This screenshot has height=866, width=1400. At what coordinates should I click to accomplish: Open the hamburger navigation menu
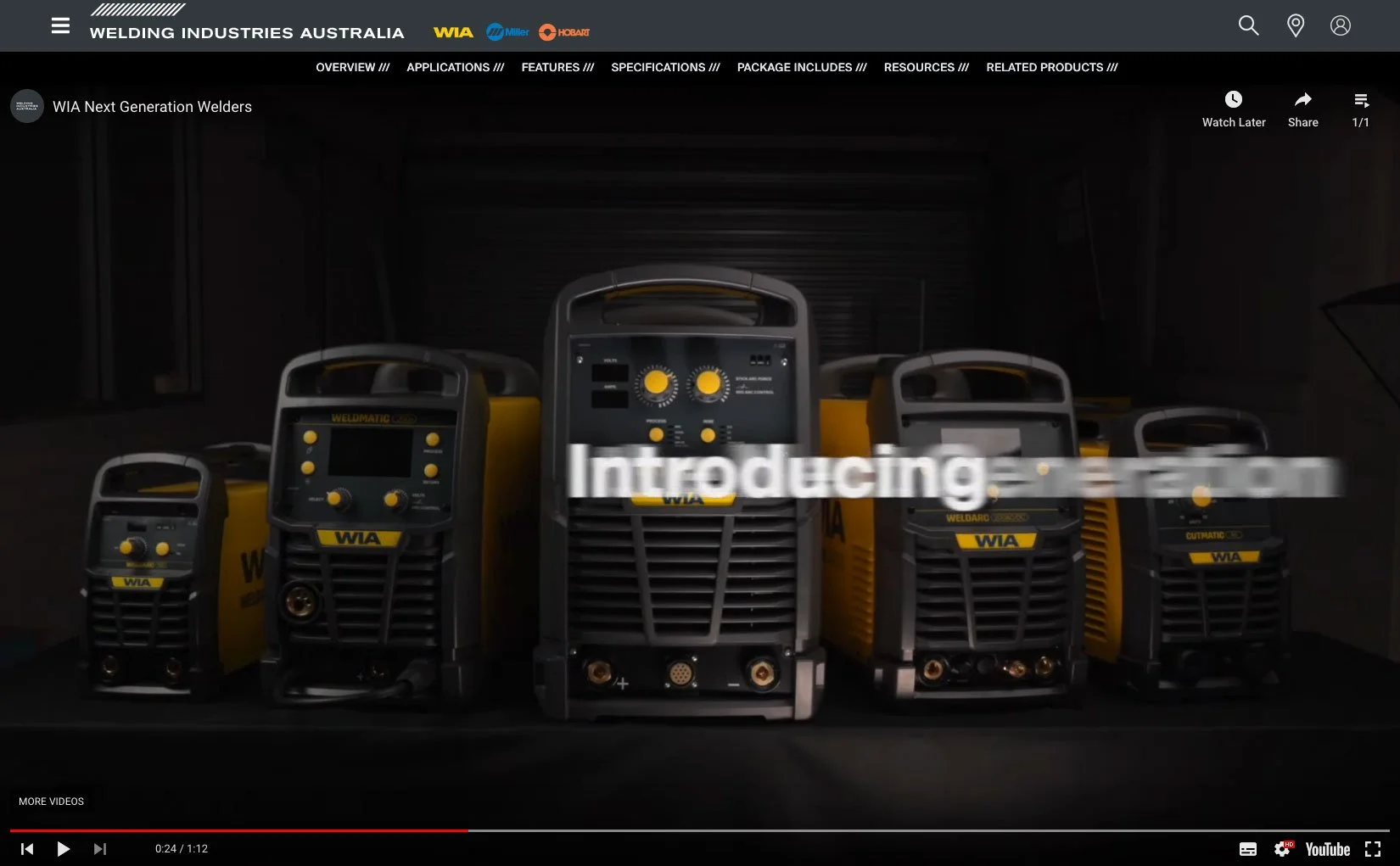point(60,26)
